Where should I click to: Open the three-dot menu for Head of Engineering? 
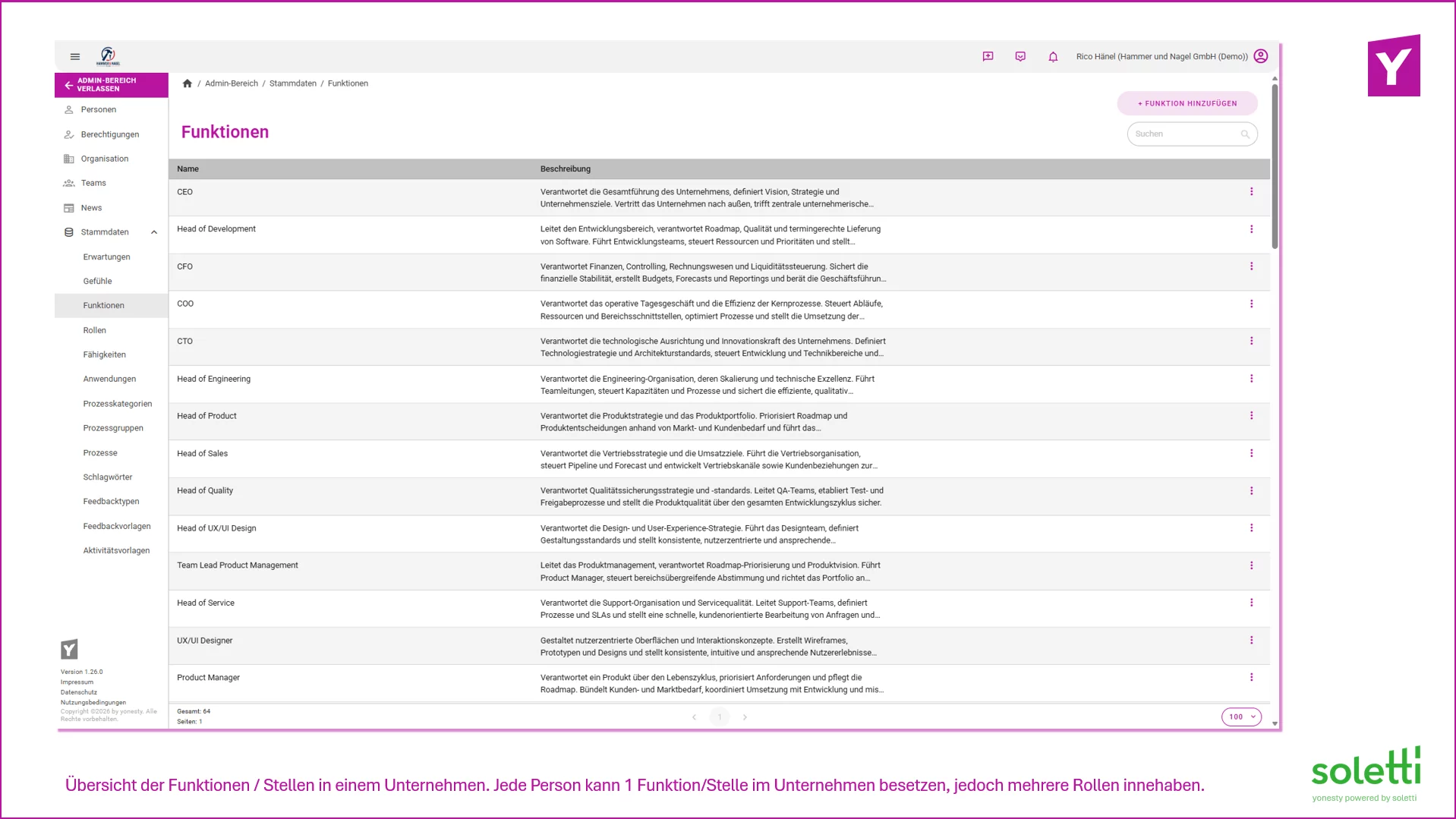[1251, 379]
